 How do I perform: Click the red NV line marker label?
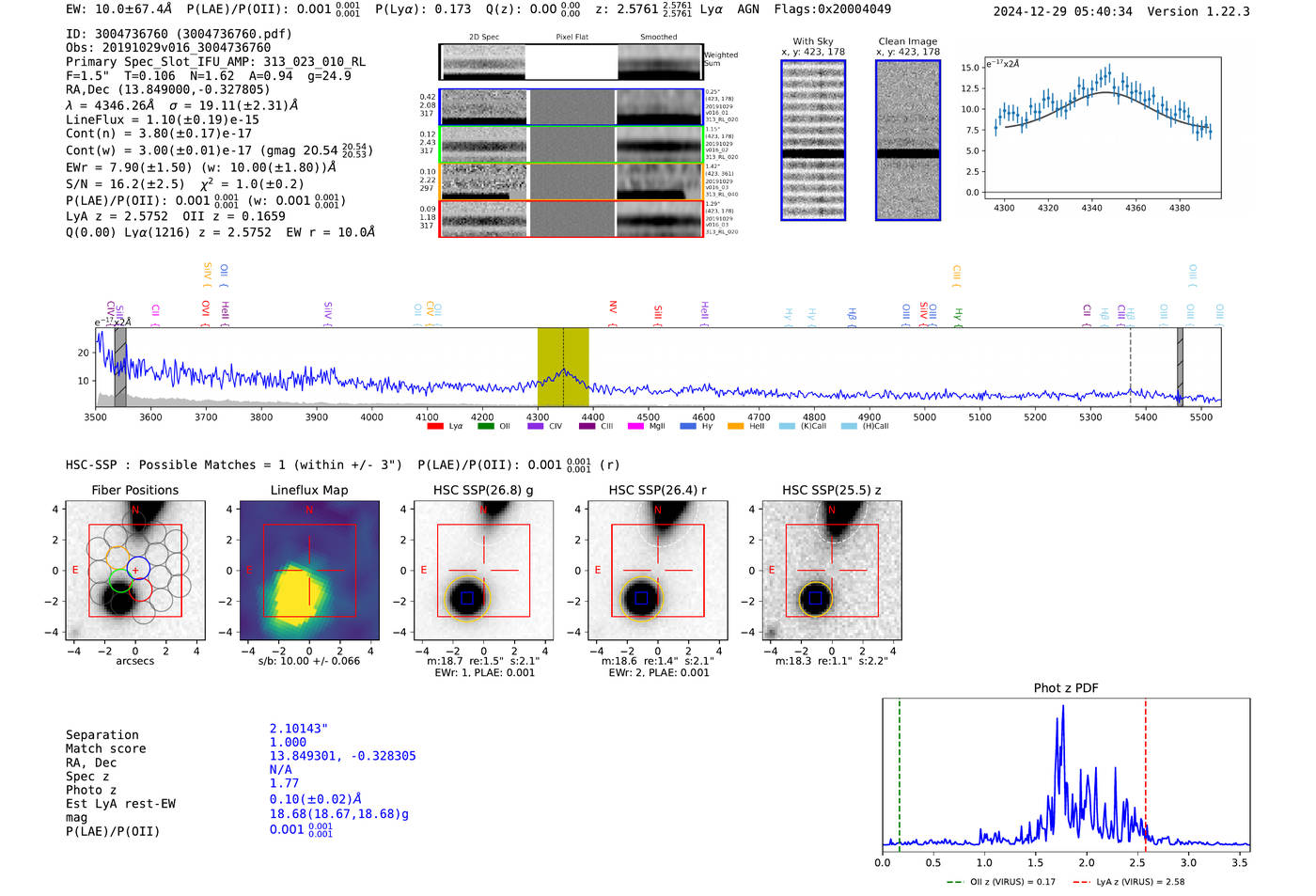point(613,308)
